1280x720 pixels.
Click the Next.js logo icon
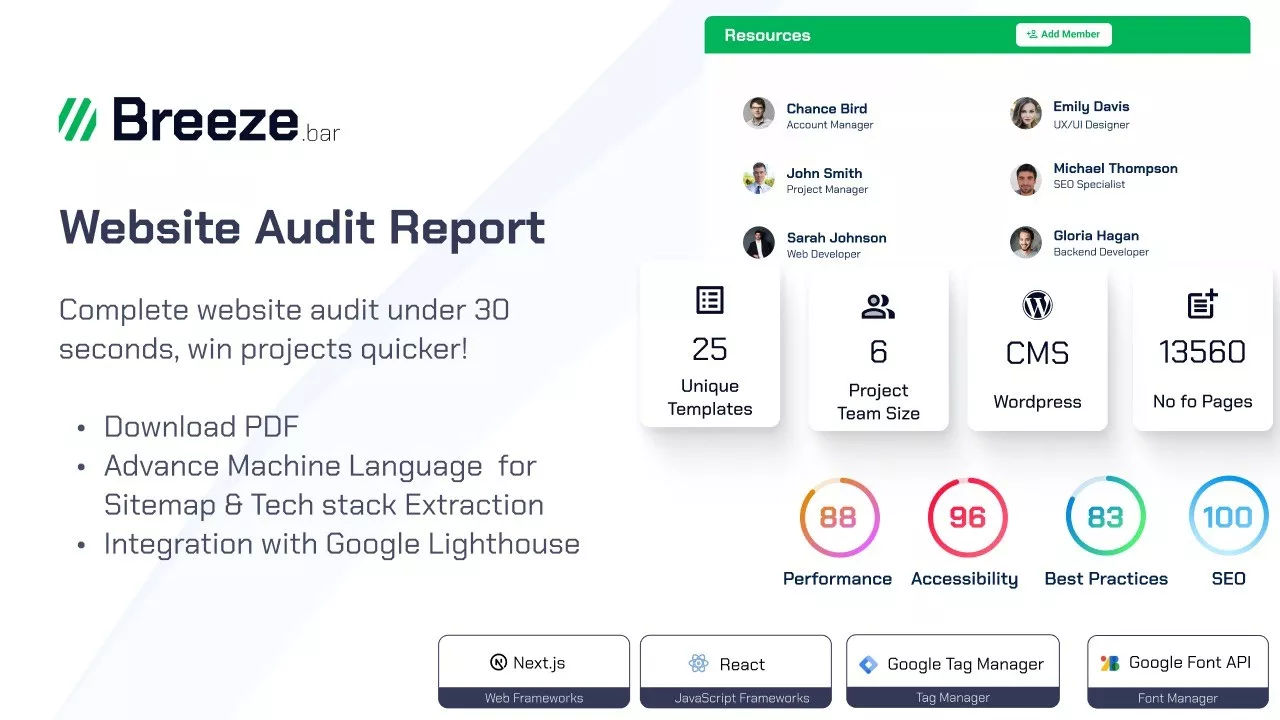[498, 662]
